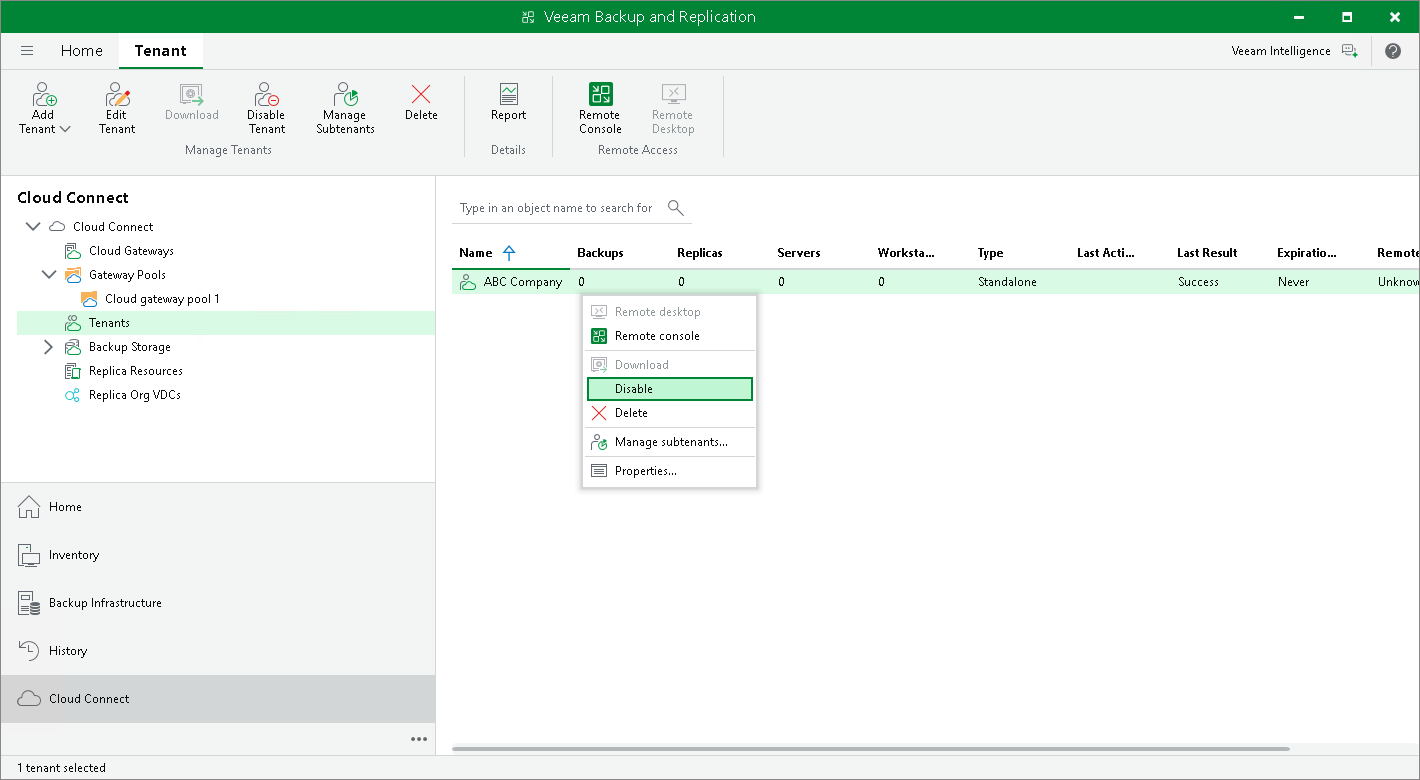
Task: Click the Home house icon in navigation
Action: coord(30,507)
